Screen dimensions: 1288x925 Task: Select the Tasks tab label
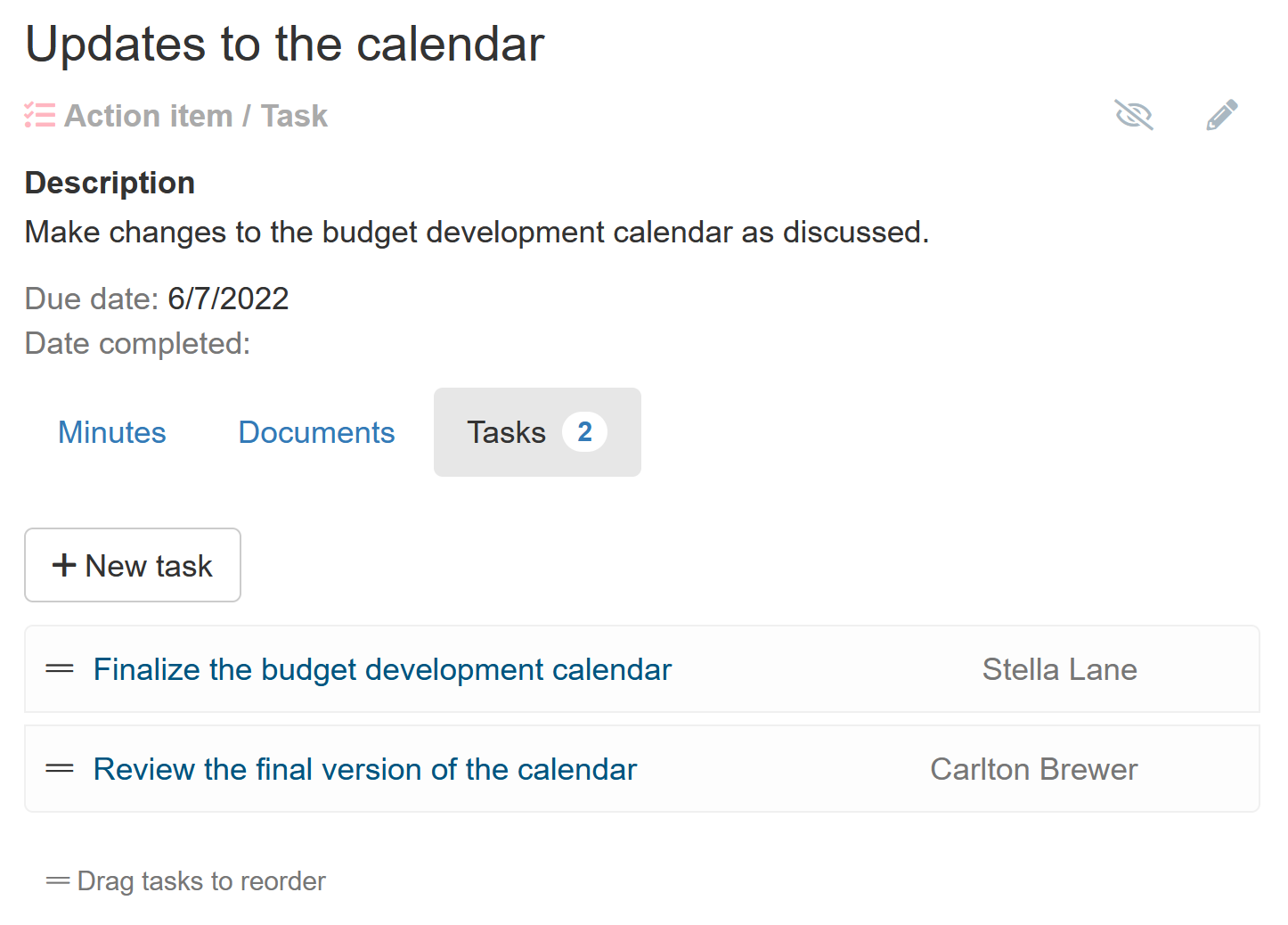506,432
